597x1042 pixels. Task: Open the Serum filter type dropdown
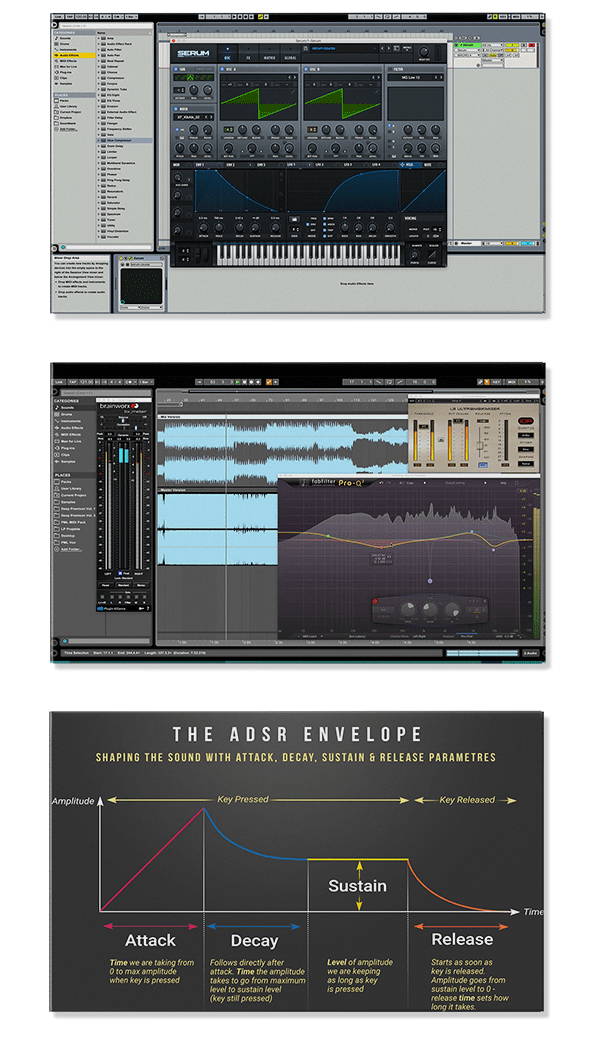click(416, 78)
